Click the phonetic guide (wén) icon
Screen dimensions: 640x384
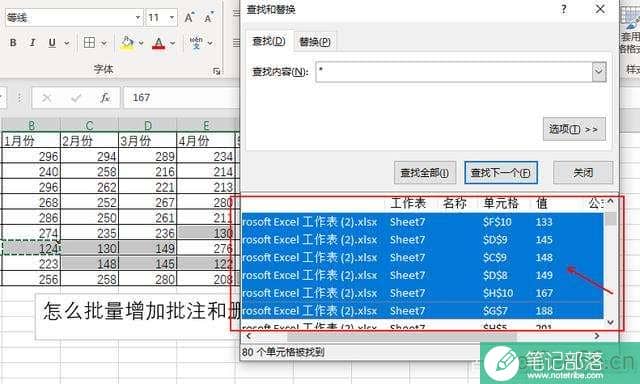(196, 42)
